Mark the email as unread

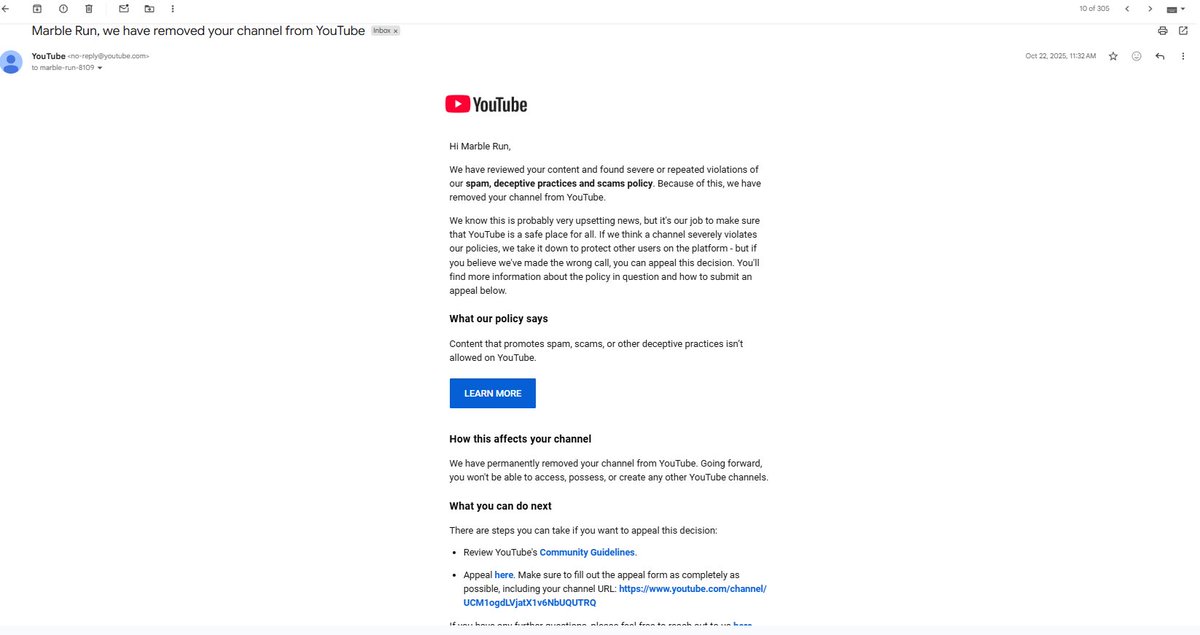coord(124,8)
